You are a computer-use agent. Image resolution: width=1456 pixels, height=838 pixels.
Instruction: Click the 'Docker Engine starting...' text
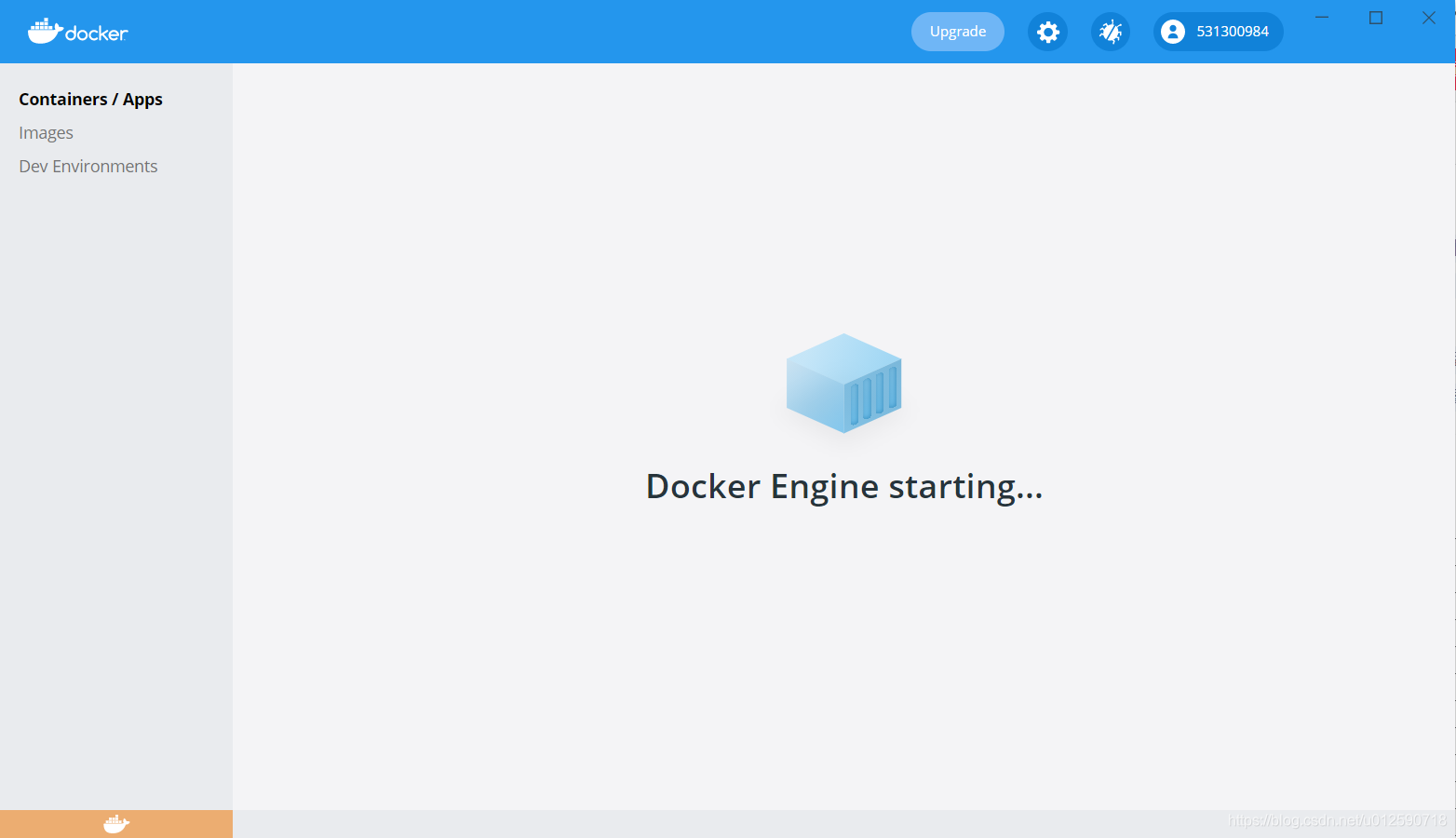[844, 487]
